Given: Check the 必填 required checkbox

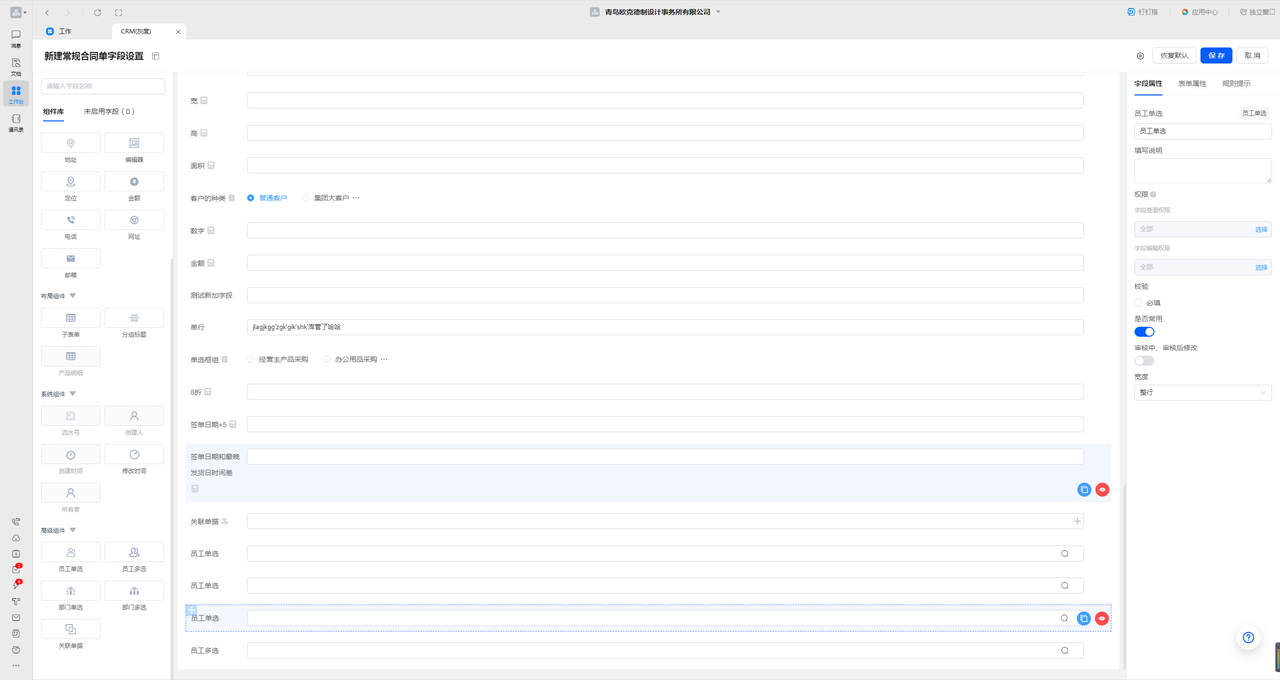Looking at the screenshot, I should pos(1138,302).
